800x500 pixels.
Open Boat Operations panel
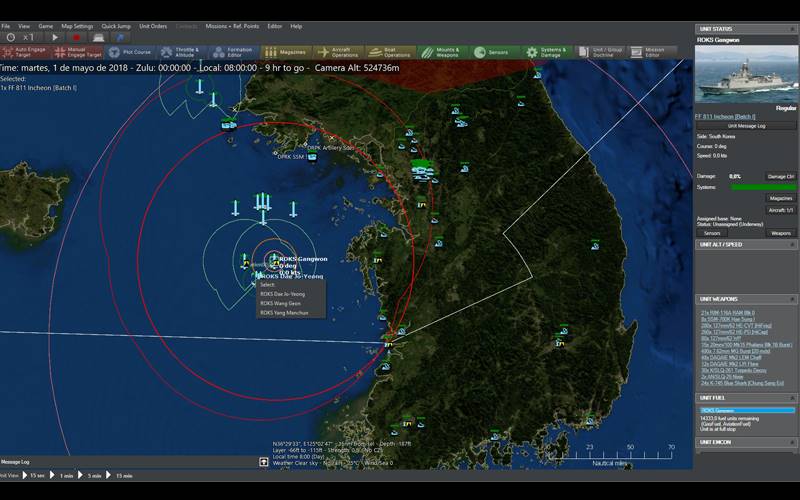pos(389,51)
